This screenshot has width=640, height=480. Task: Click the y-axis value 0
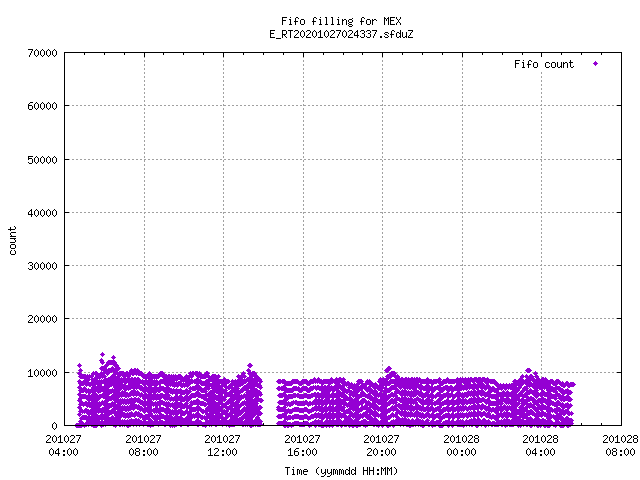tap(54, 426)
